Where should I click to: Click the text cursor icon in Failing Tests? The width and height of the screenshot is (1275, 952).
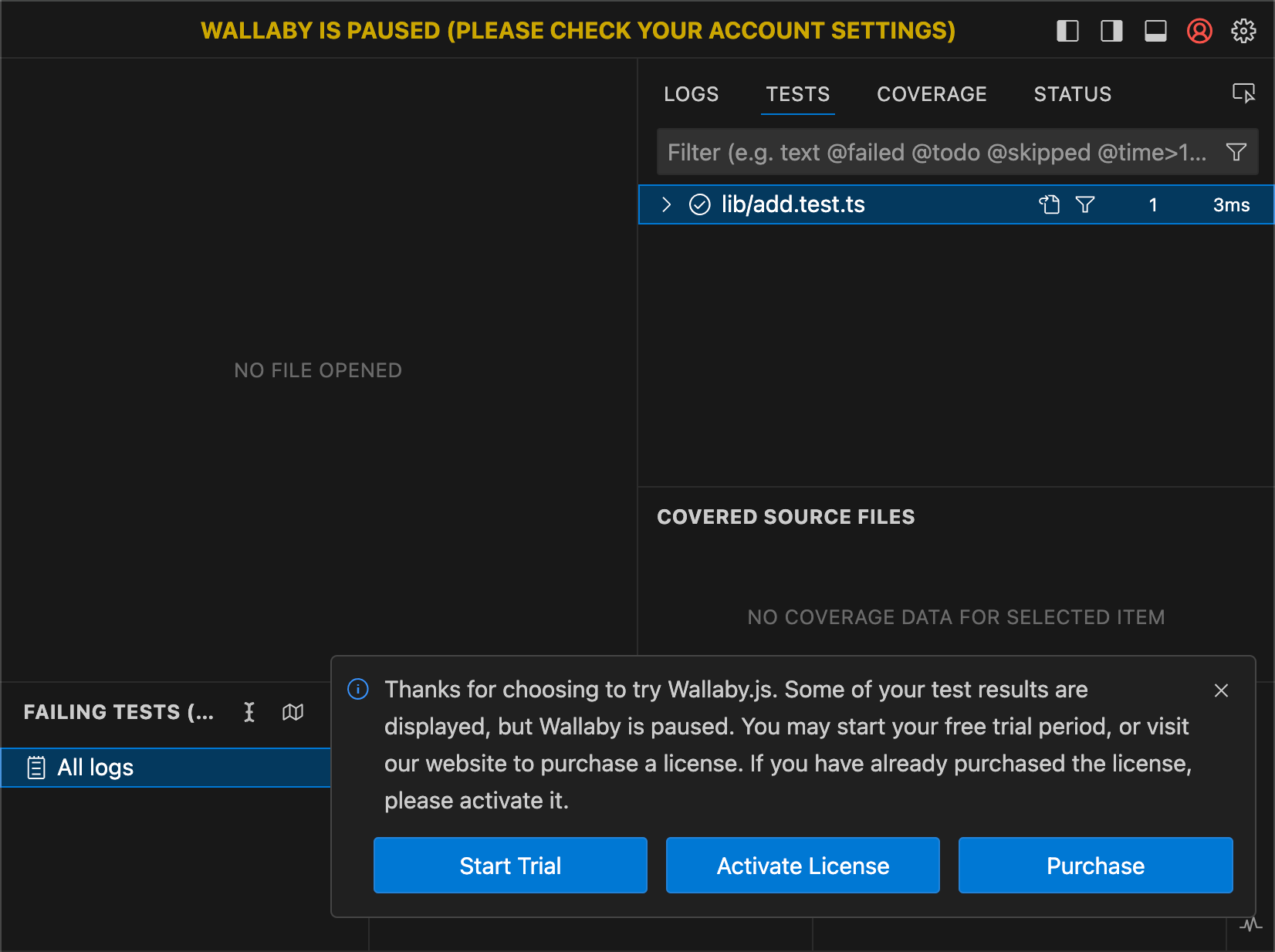pos(249,712)
